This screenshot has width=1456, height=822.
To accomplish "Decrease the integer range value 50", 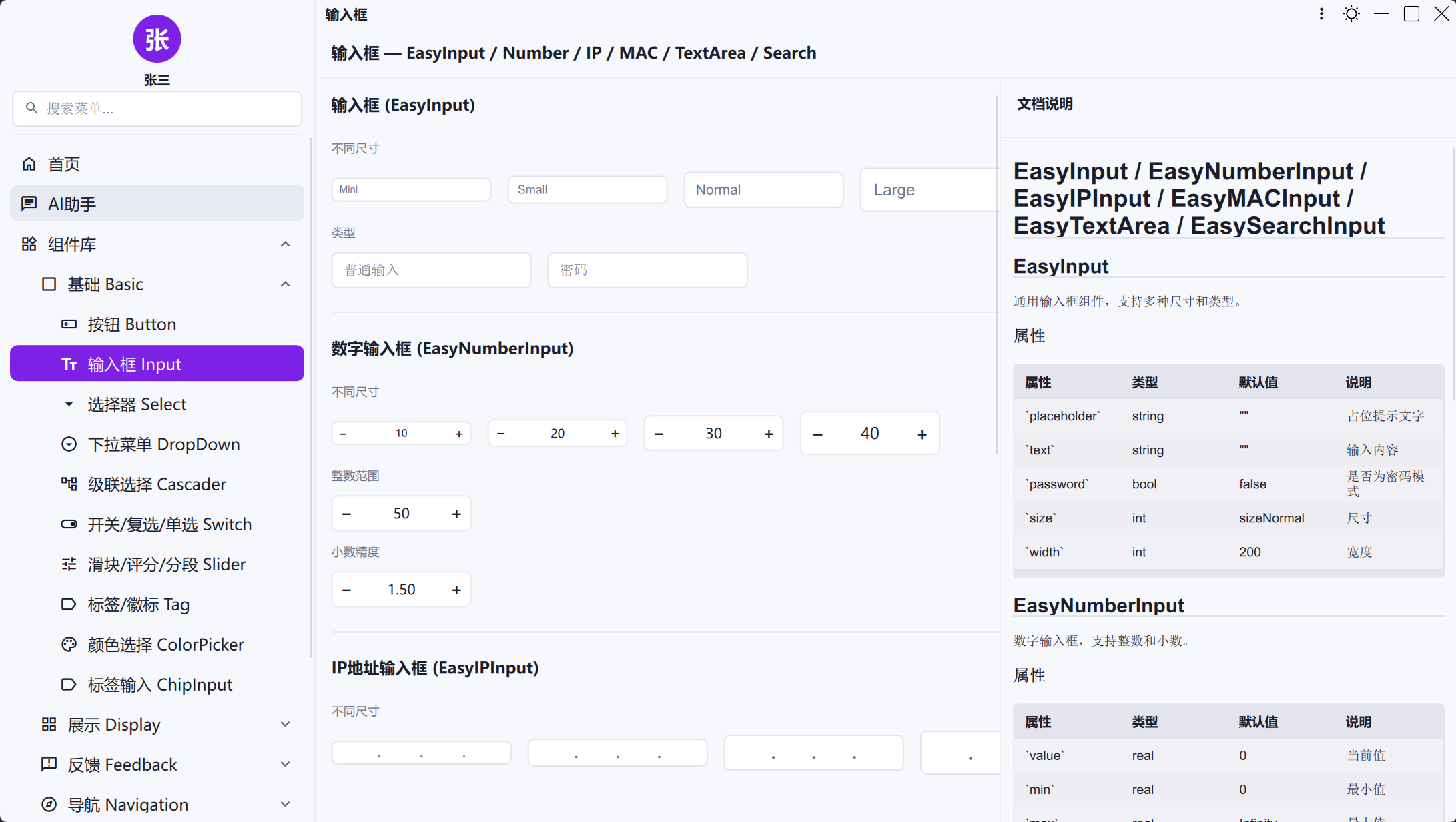I will click(346, 514).
